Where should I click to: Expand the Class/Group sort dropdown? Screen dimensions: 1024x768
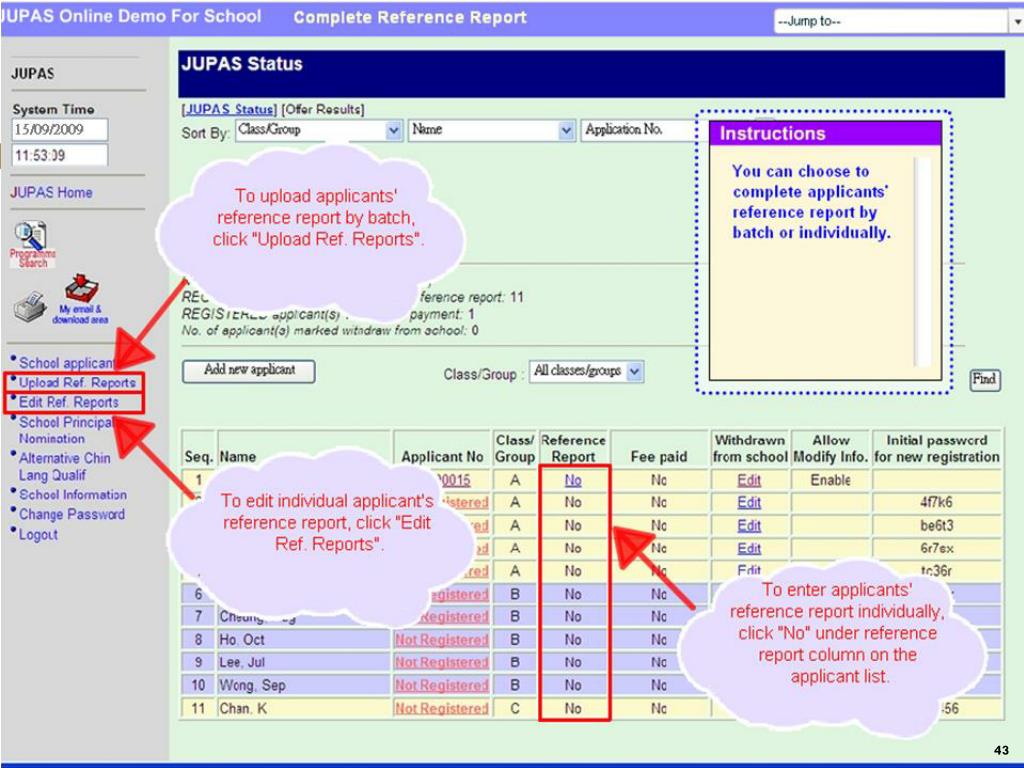pos(319,130)
